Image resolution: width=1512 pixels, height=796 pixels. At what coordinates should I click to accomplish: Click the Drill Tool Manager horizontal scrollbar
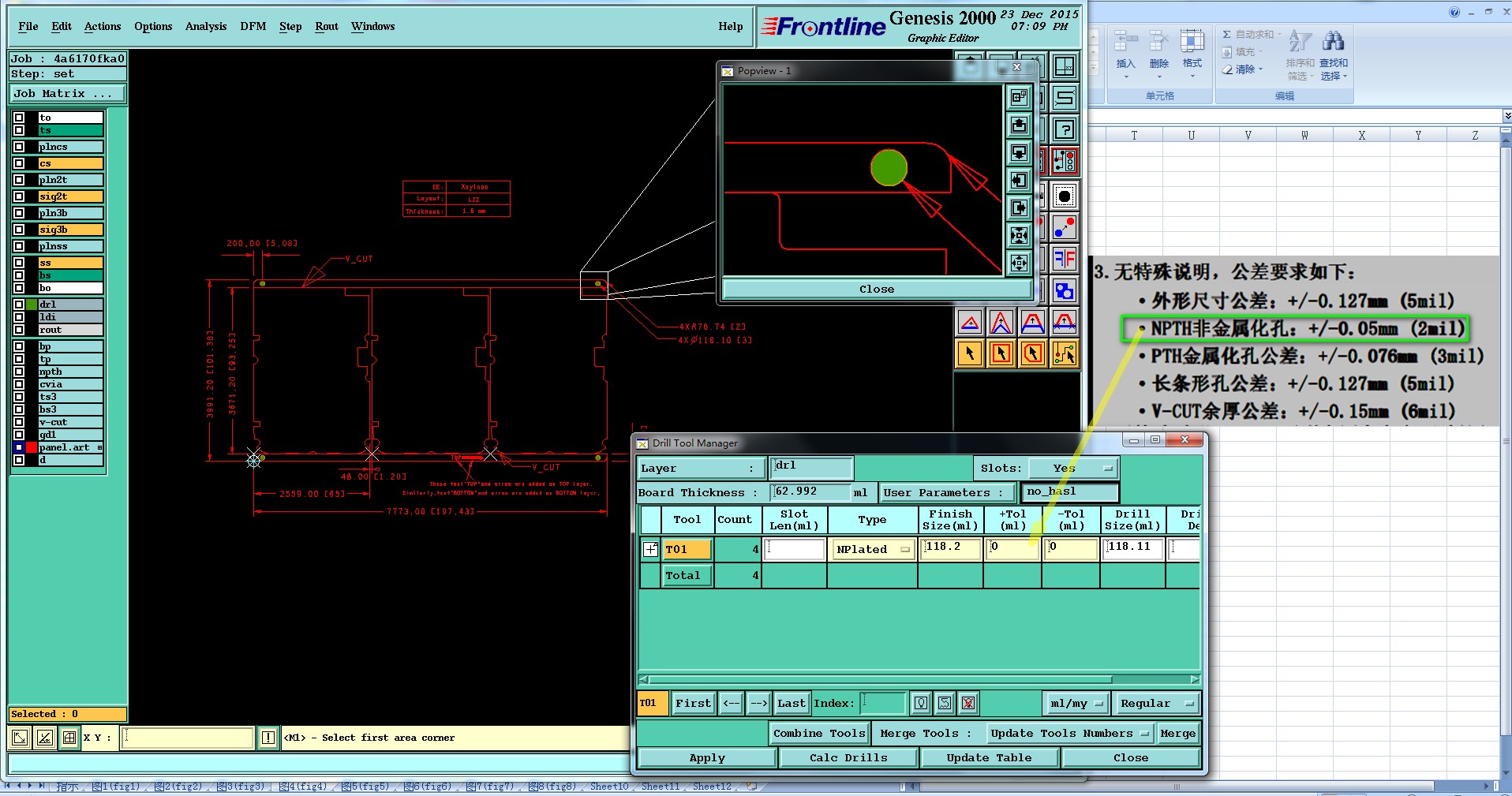point(880,679)
